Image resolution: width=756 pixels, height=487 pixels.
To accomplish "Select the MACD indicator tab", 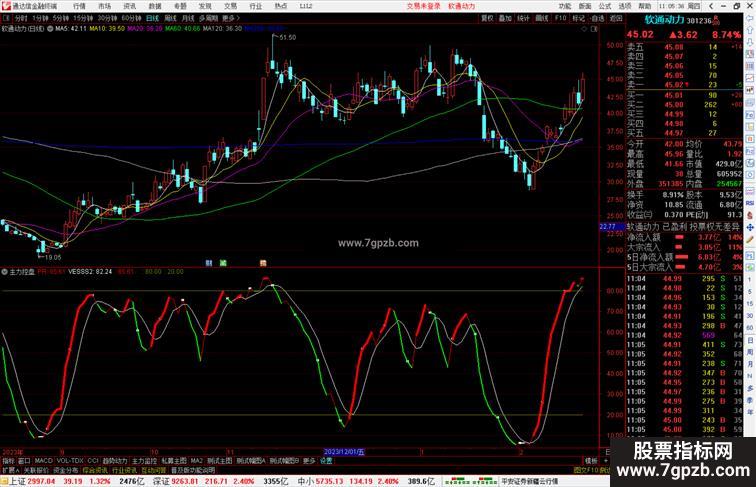I will point(43,461).
